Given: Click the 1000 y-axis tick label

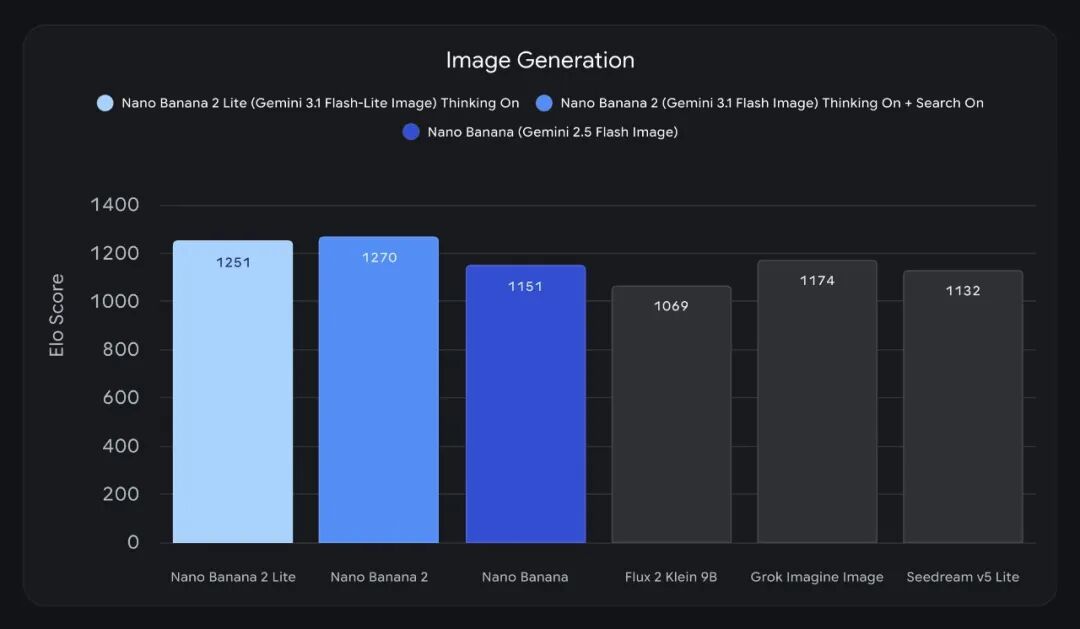Looking at the screenshot, I should (x=115, y=301).
